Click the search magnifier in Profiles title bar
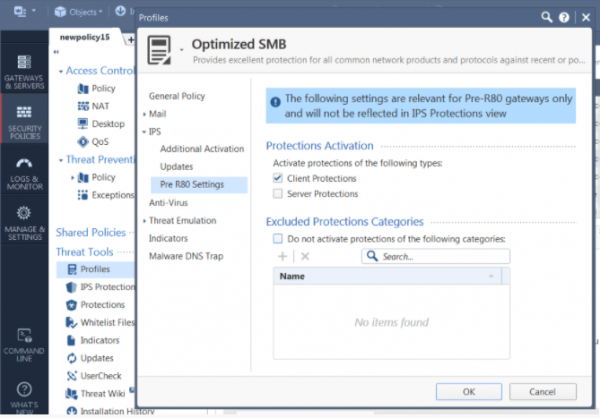The width and height of the screenshot is (600, 418). tap(546, 18)
